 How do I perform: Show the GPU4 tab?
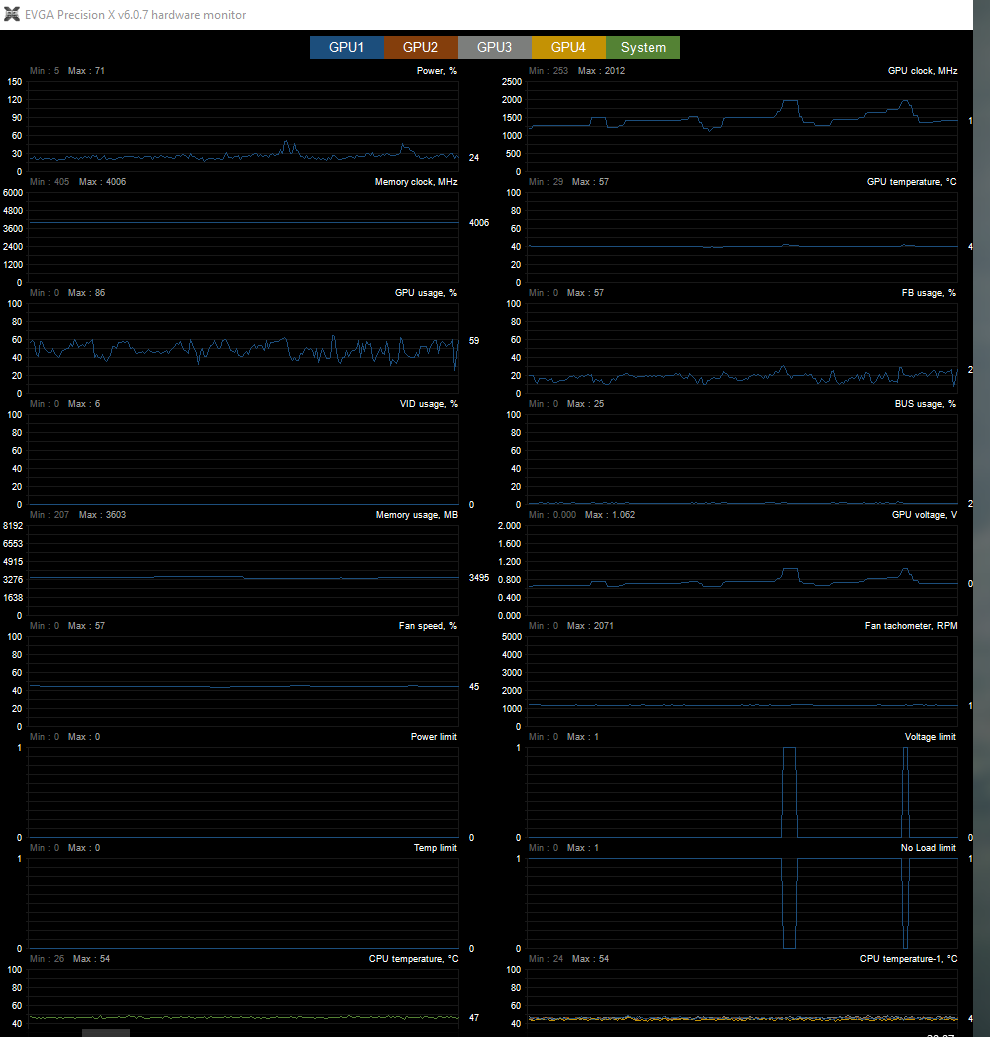pos(569,48)
